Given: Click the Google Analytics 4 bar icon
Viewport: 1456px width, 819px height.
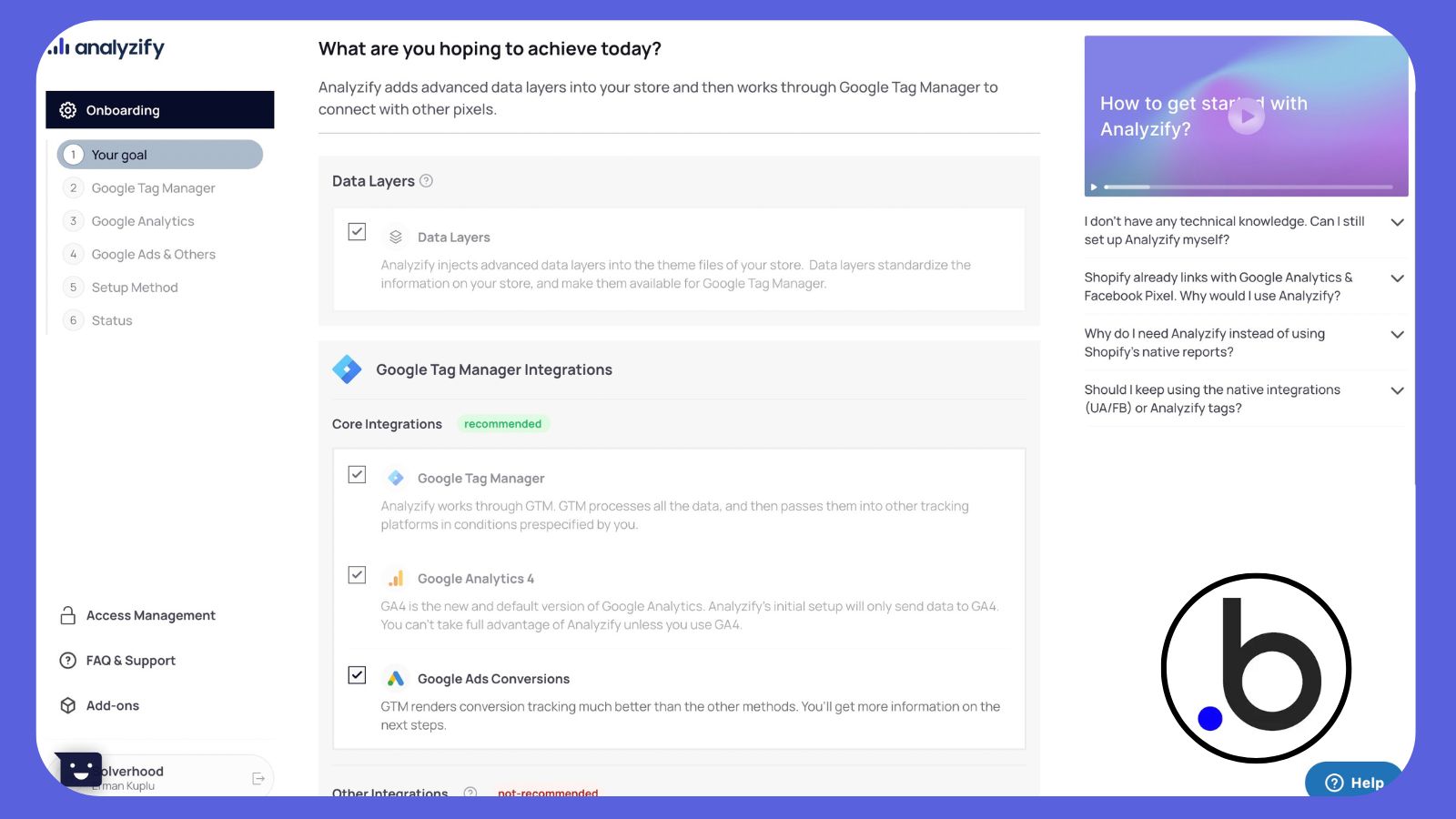Looking at the screenshot, I should (396, 579).
